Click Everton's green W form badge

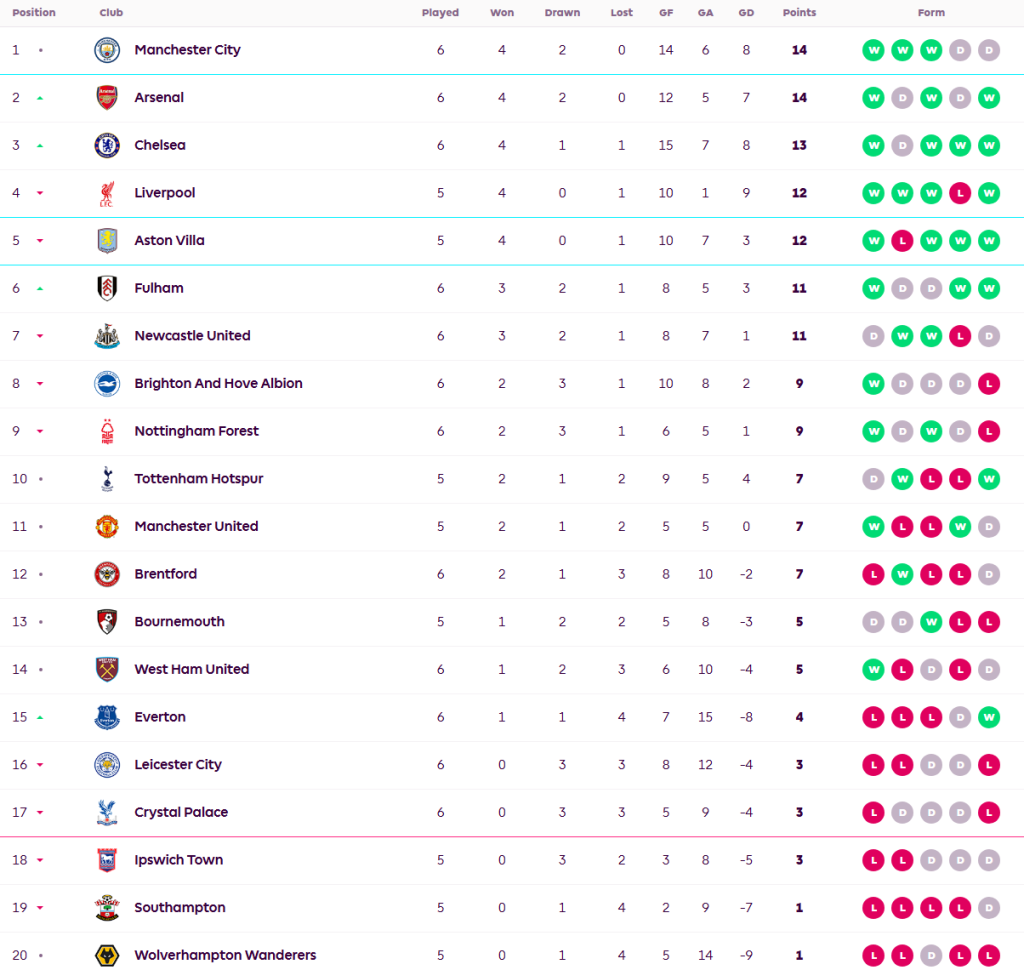pyautogui.click(x=989, y=717)
